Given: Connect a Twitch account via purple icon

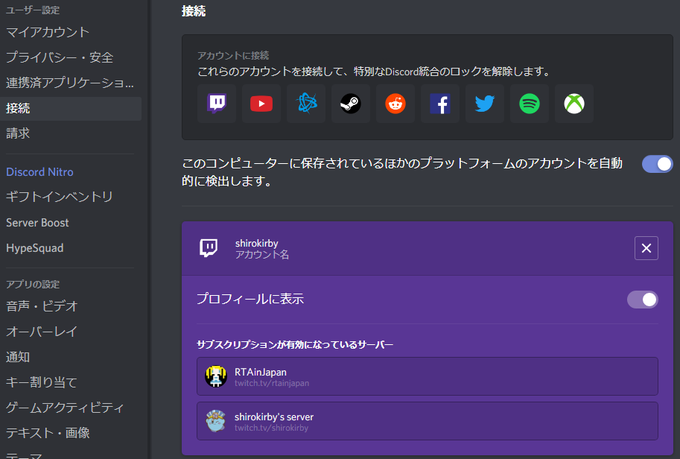Looking at the screenshot, I should tap(216, 104).
